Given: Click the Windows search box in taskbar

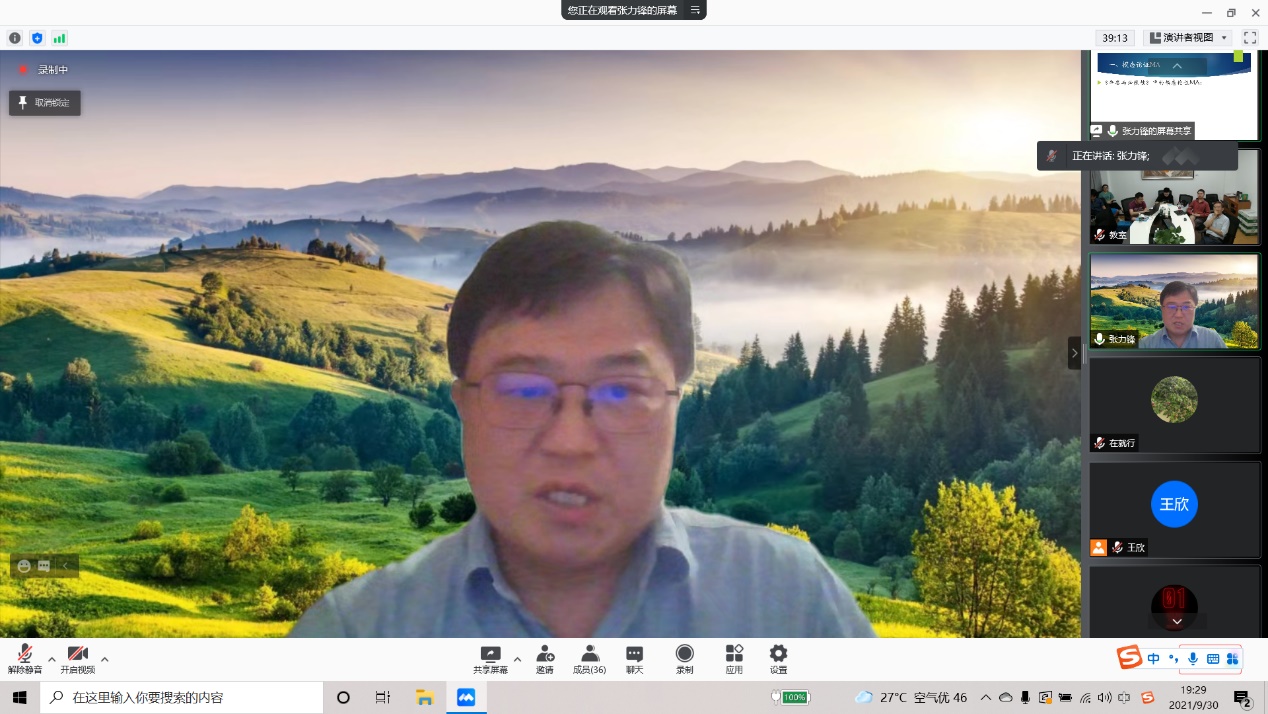Looking at the screenshot, I should 185,697.
